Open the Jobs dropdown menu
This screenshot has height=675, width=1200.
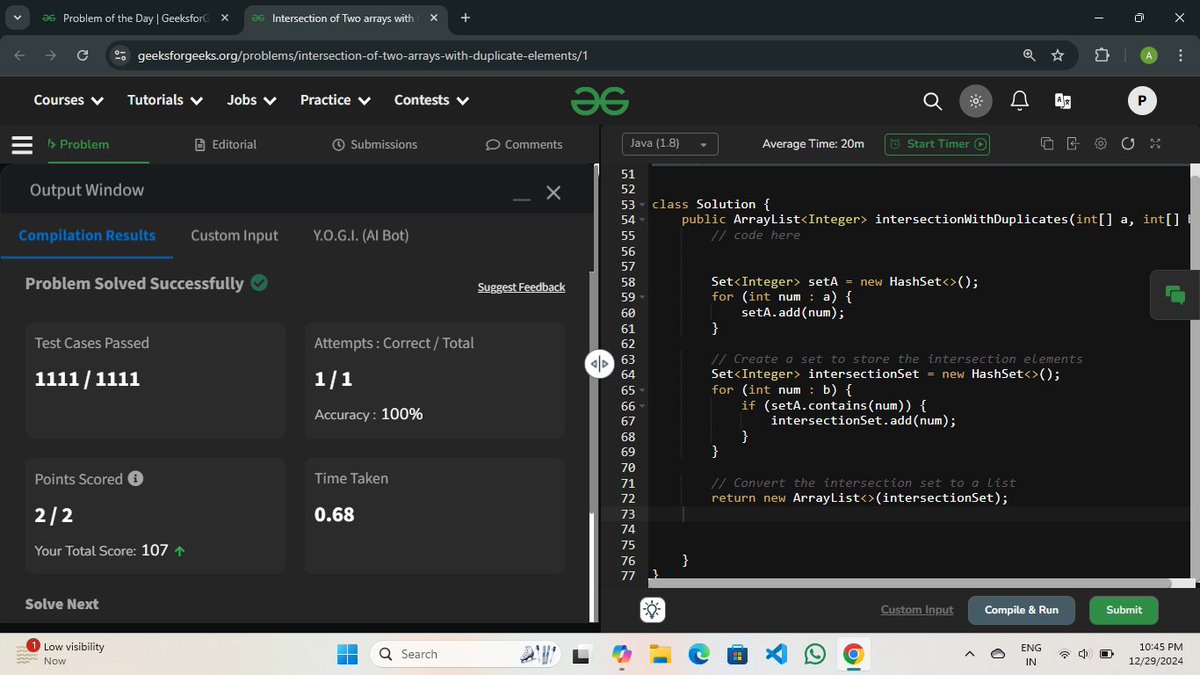(x=251, y=100)
